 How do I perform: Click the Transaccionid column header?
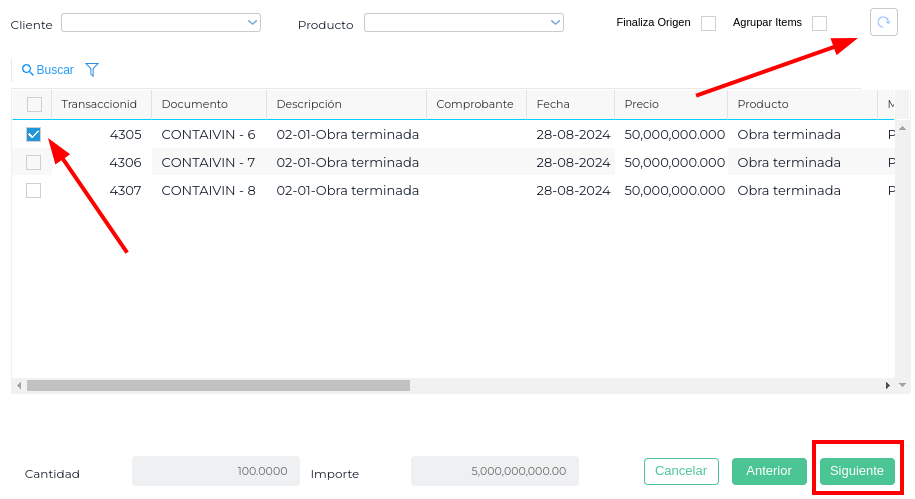tap(98, 104)
